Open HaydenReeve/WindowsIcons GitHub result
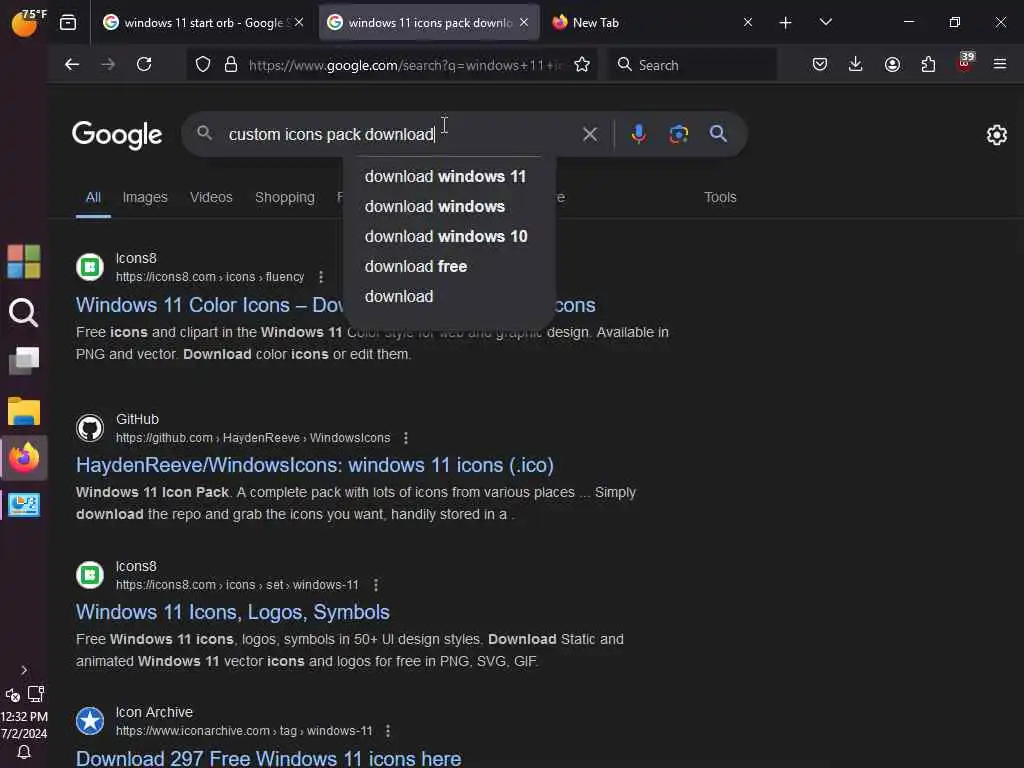 [315, 465]
